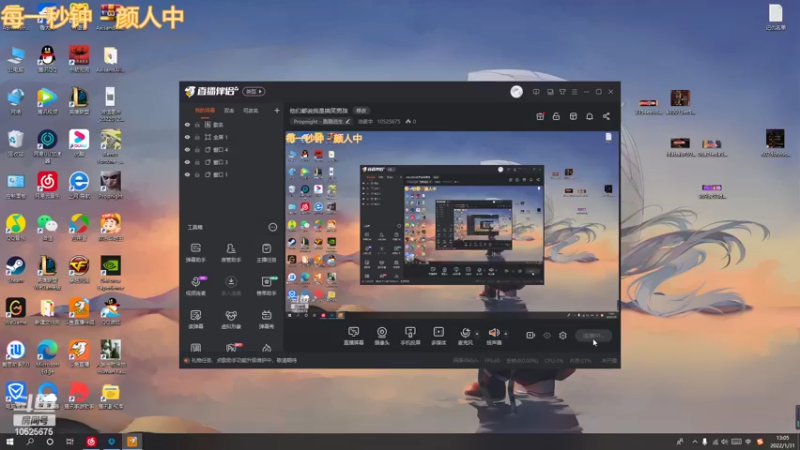Open the 房管助手 tool
The image size is (800, 450).
pos(231,253)
